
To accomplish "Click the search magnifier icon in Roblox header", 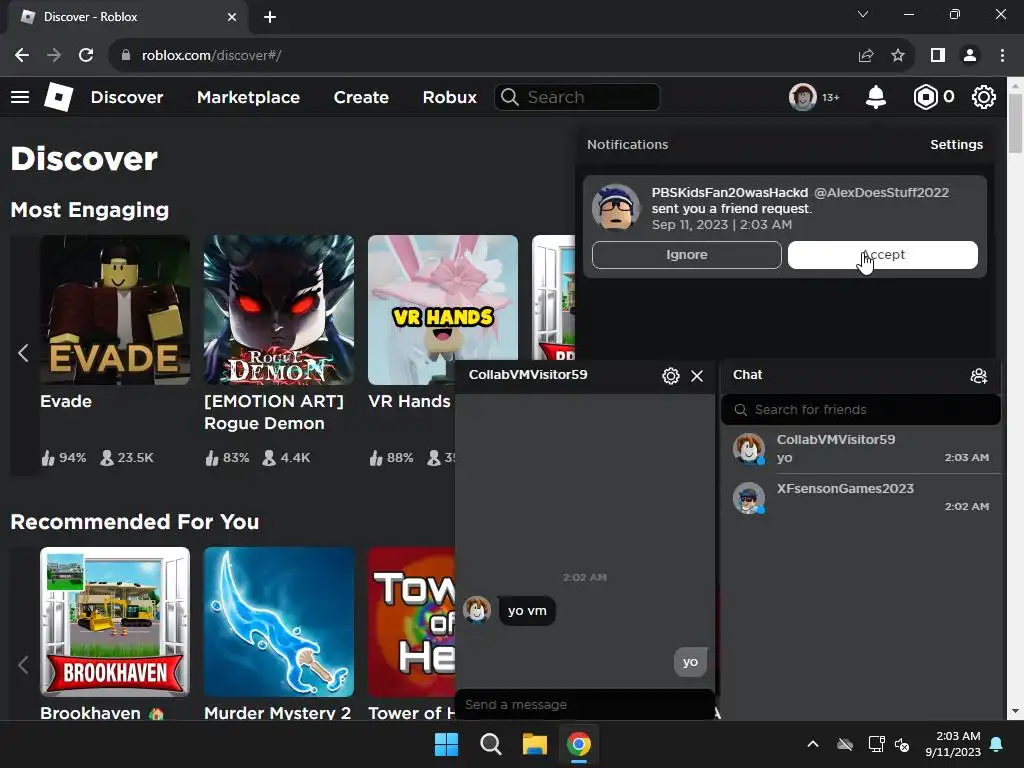I will [510, 97].
